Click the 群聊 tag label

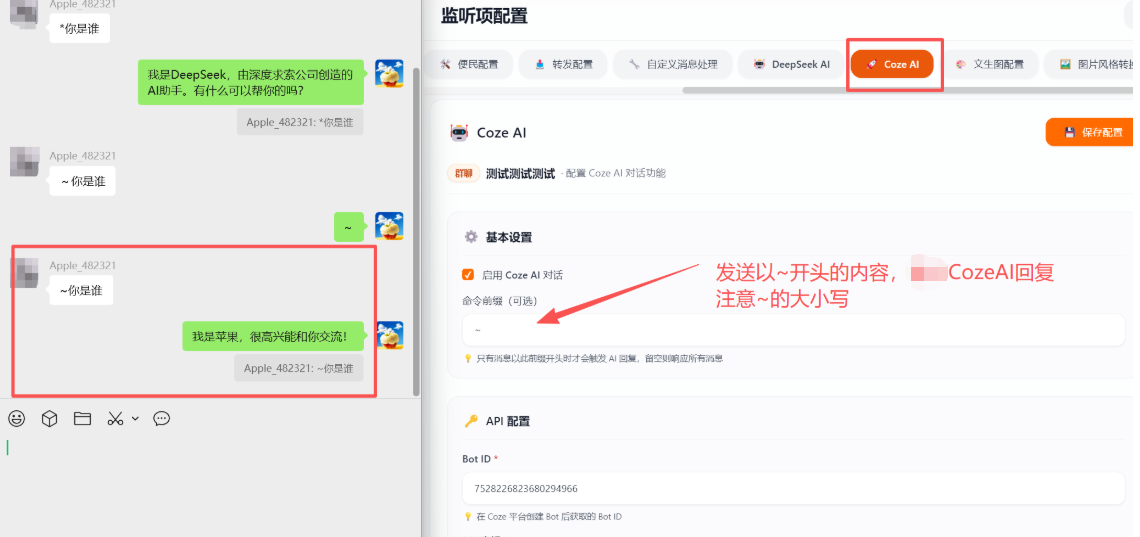click(463, 174)
